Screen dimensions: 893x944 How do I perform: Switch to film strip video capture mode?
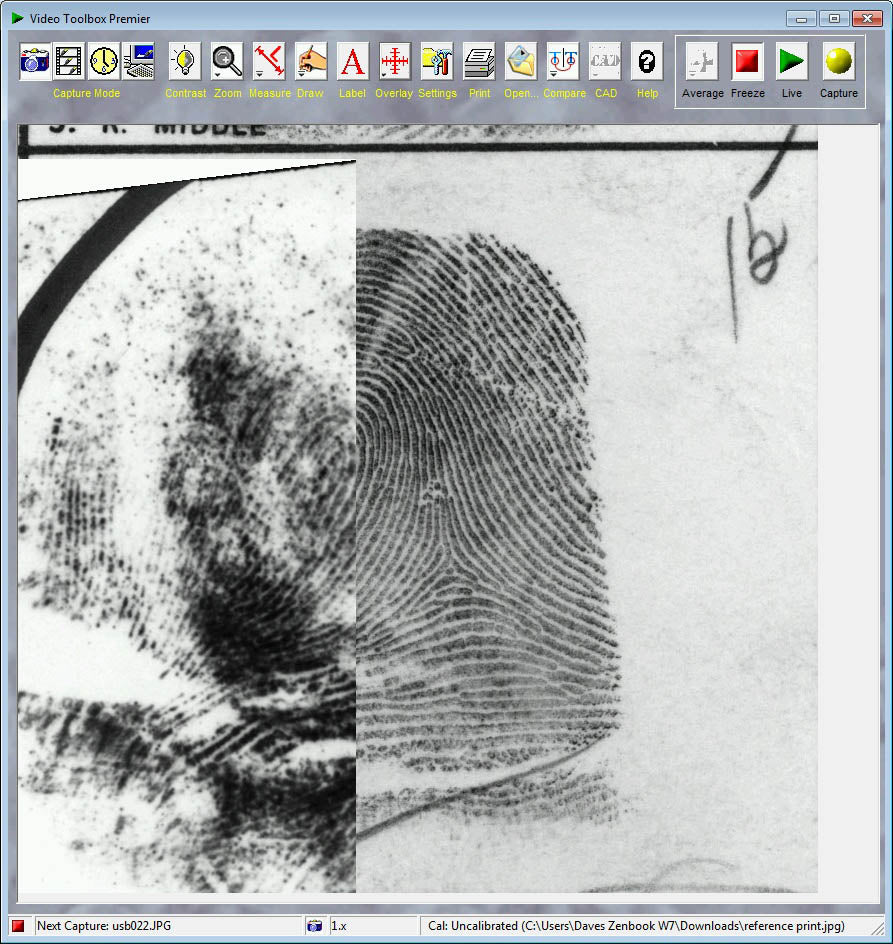69,62
